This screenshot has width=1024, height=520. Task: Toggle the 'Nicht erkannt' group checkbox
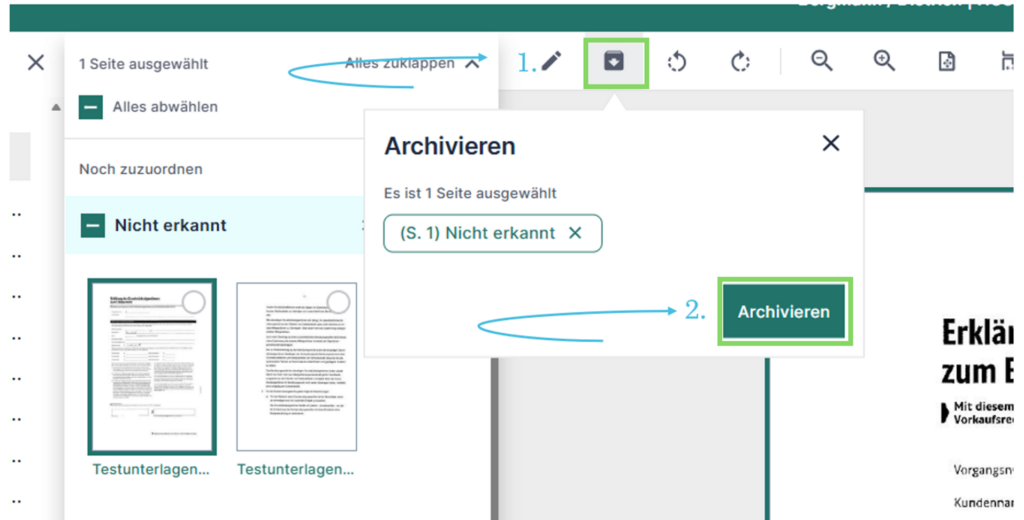93,226
